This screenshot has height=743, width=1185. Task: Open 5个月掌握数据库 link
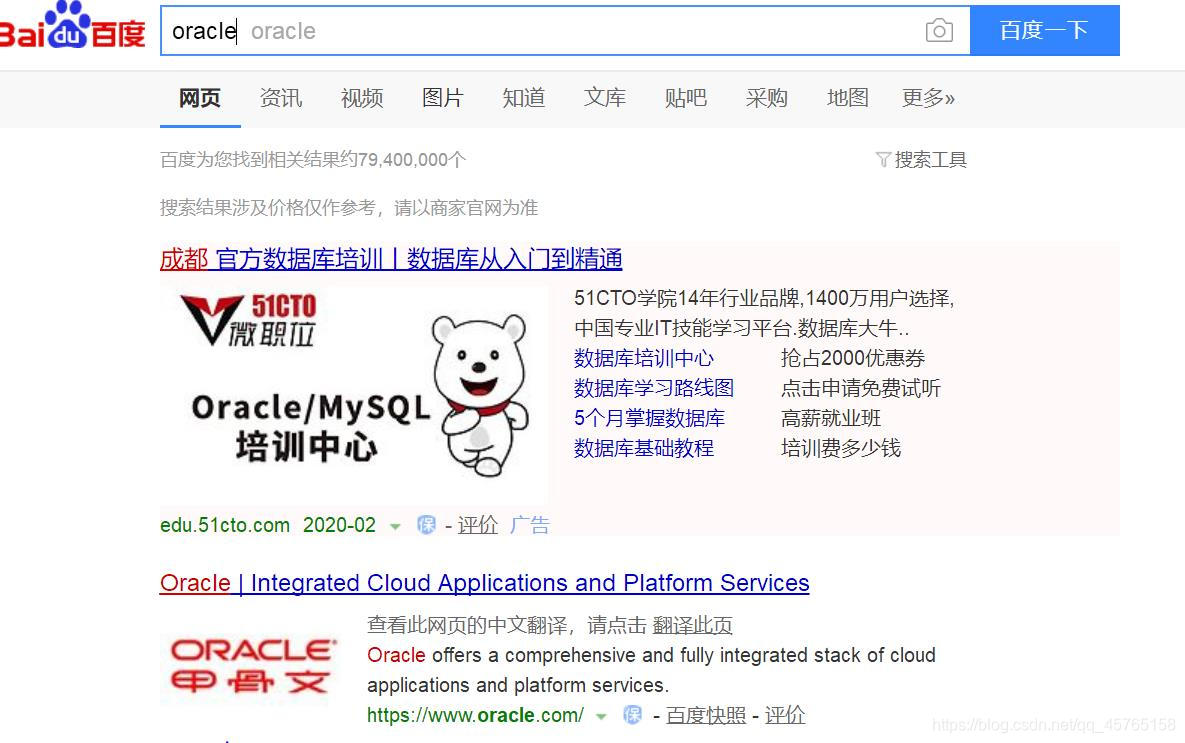coord(649,418)
